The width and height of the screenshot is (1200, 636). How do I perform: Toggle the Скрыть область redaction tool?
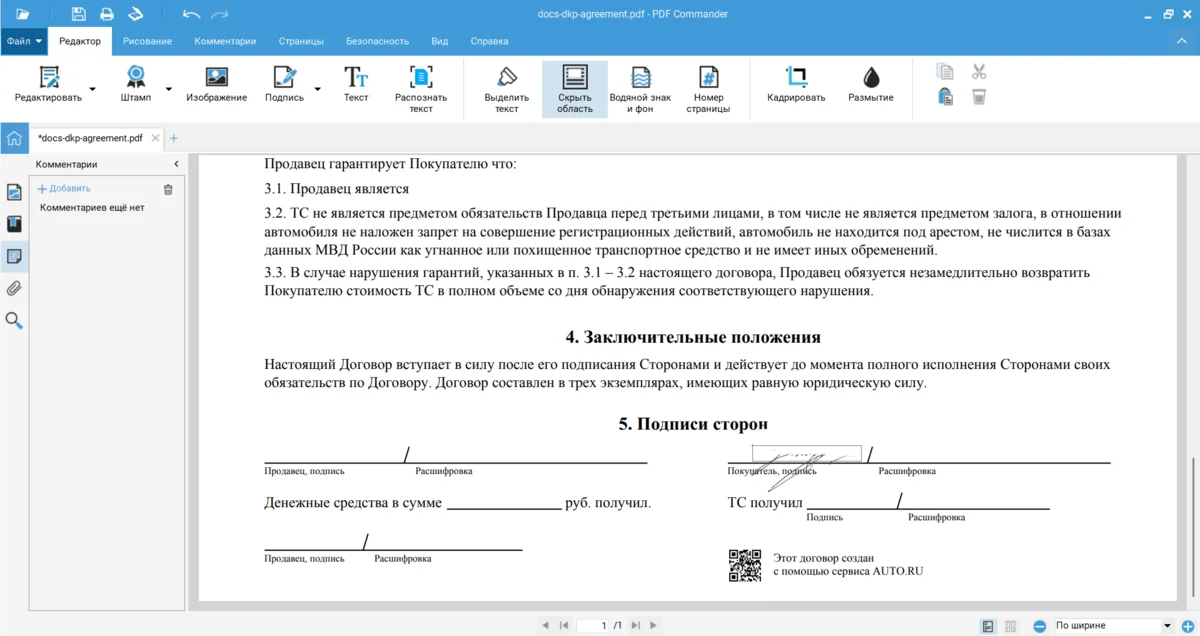(575, 90)
